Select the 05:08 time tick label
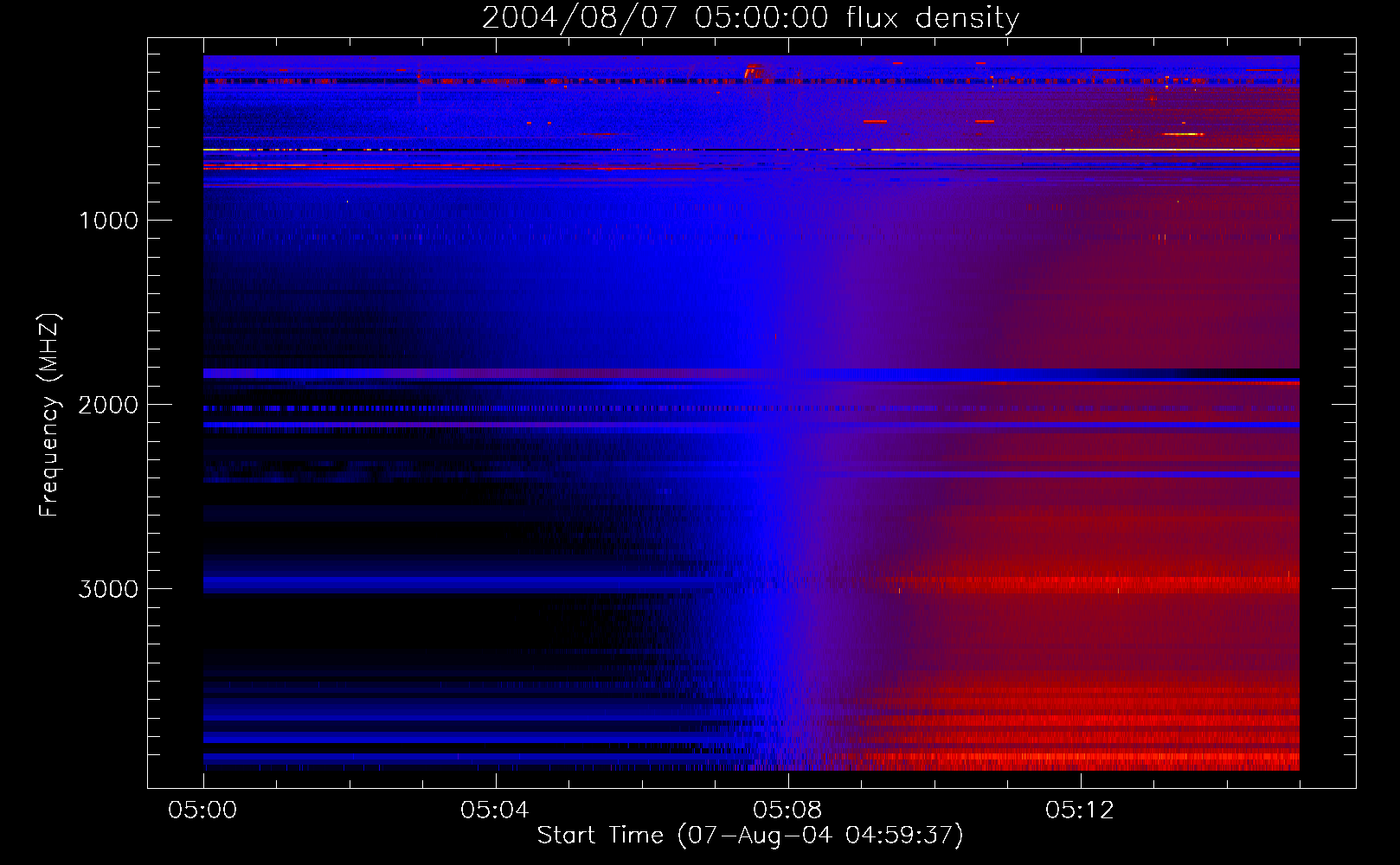The image size is (1400, 865). [x=787, y=811]
